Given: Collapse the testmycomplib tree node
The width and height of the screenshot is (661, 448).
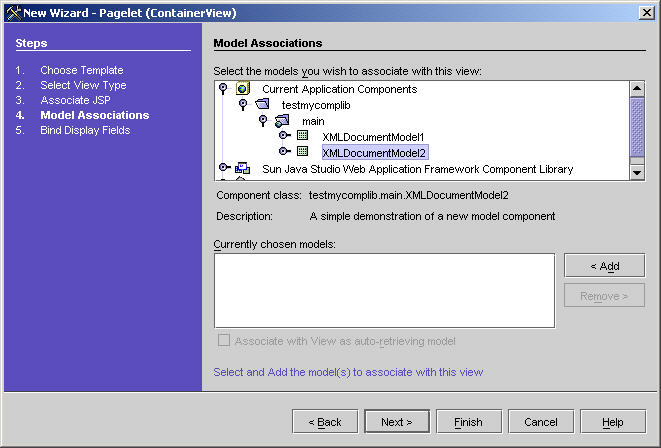Looking at the screenshot, I should [243, 104].
